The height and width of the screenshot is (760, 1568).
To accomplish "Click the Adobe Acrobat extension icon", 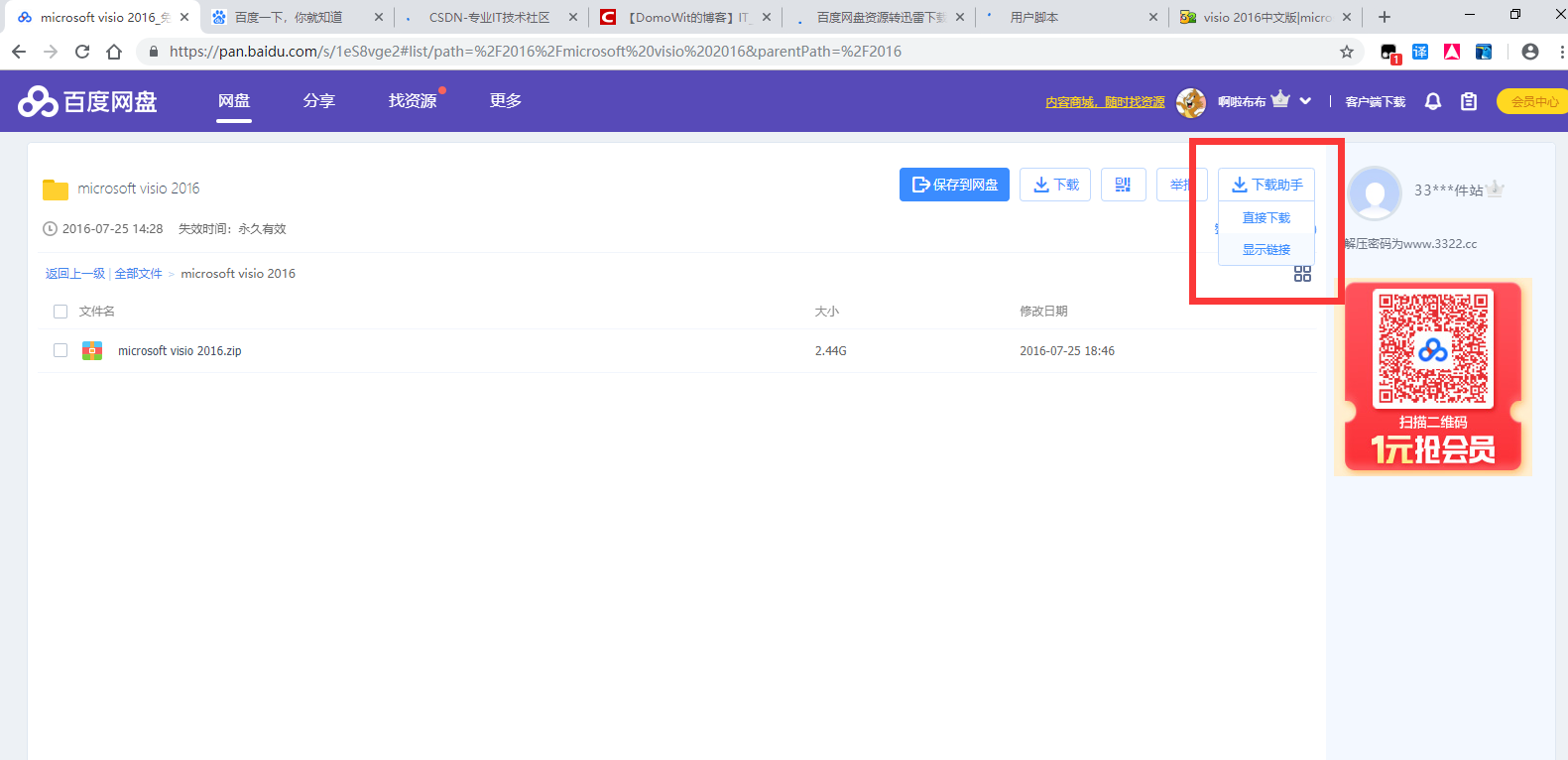I will pyautogui.click(x=1452, y=52).
